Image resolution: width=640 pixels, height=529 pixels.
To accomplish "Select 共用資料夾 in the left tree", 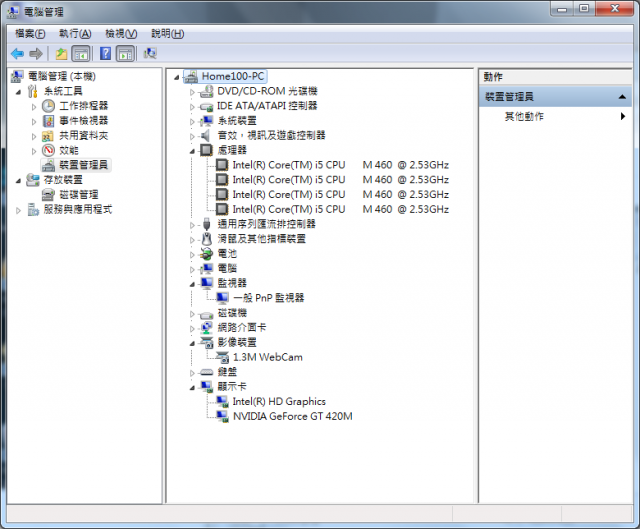I will (83, 136).
